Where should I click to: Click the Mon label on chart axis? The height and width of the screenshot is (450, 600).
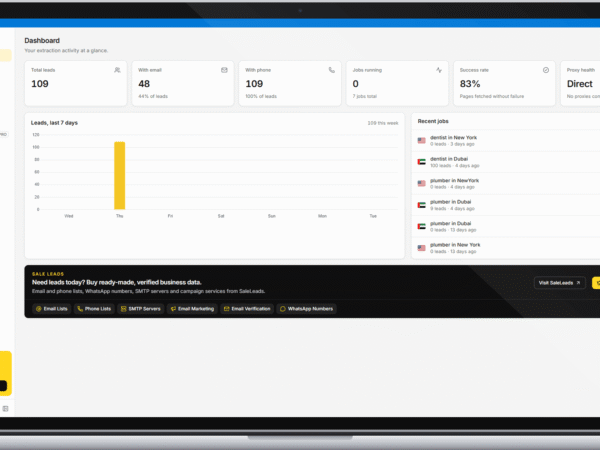[x=322, y=216]
